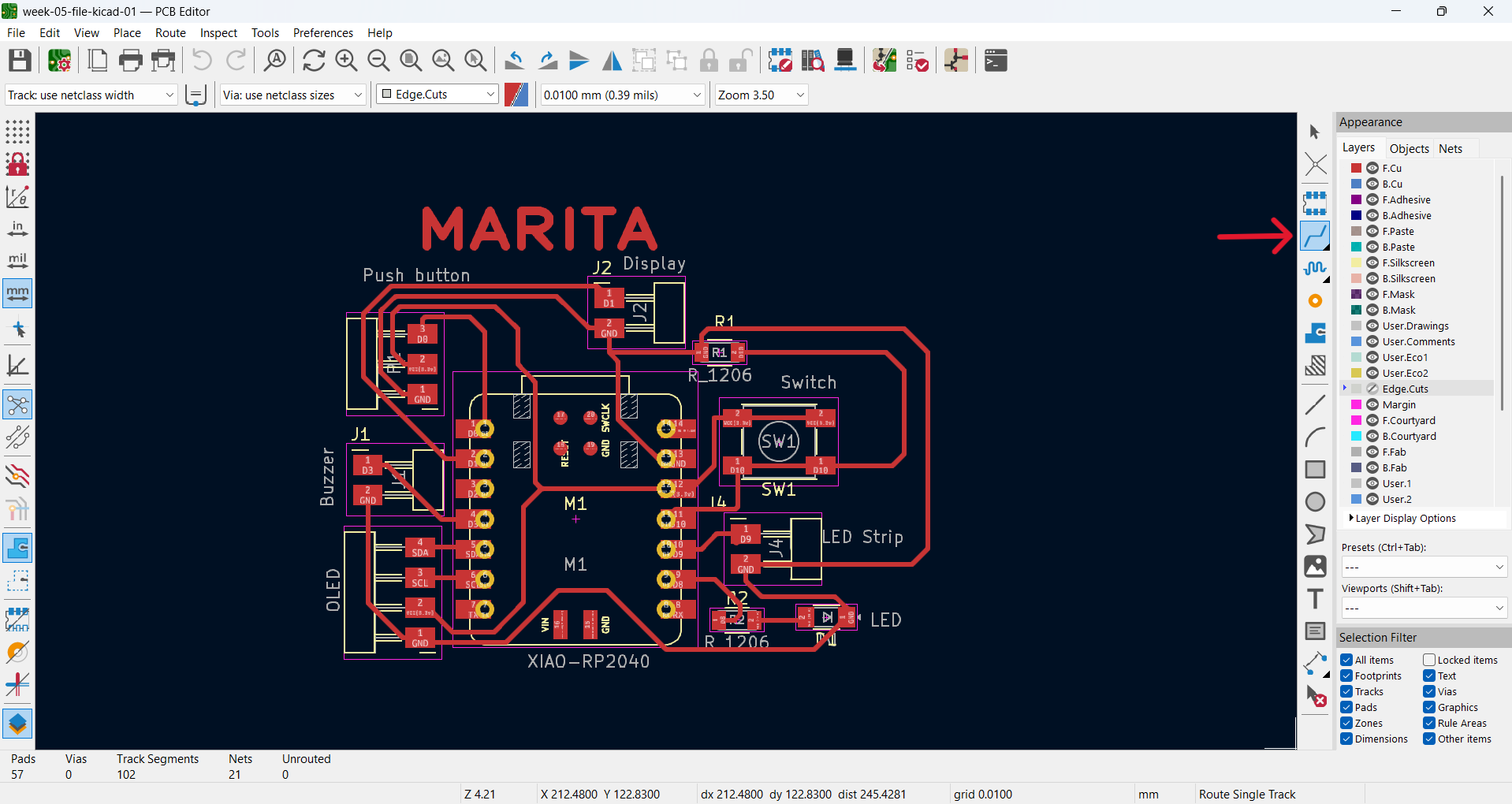This screenshot has width=1512, height=804.
Task: Open Track width dropdown
Action: (x=91, y=95)
